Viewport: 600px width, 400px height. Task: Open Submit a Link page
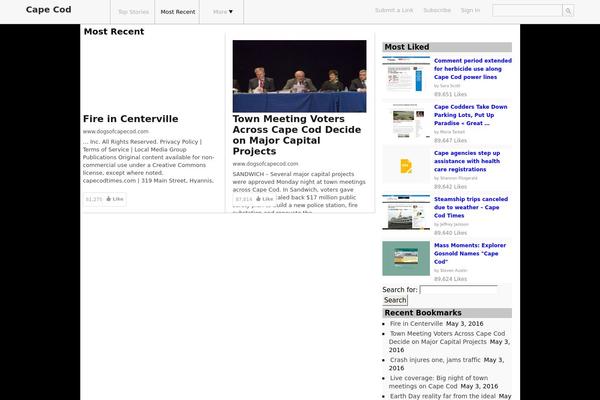[394, 10]
